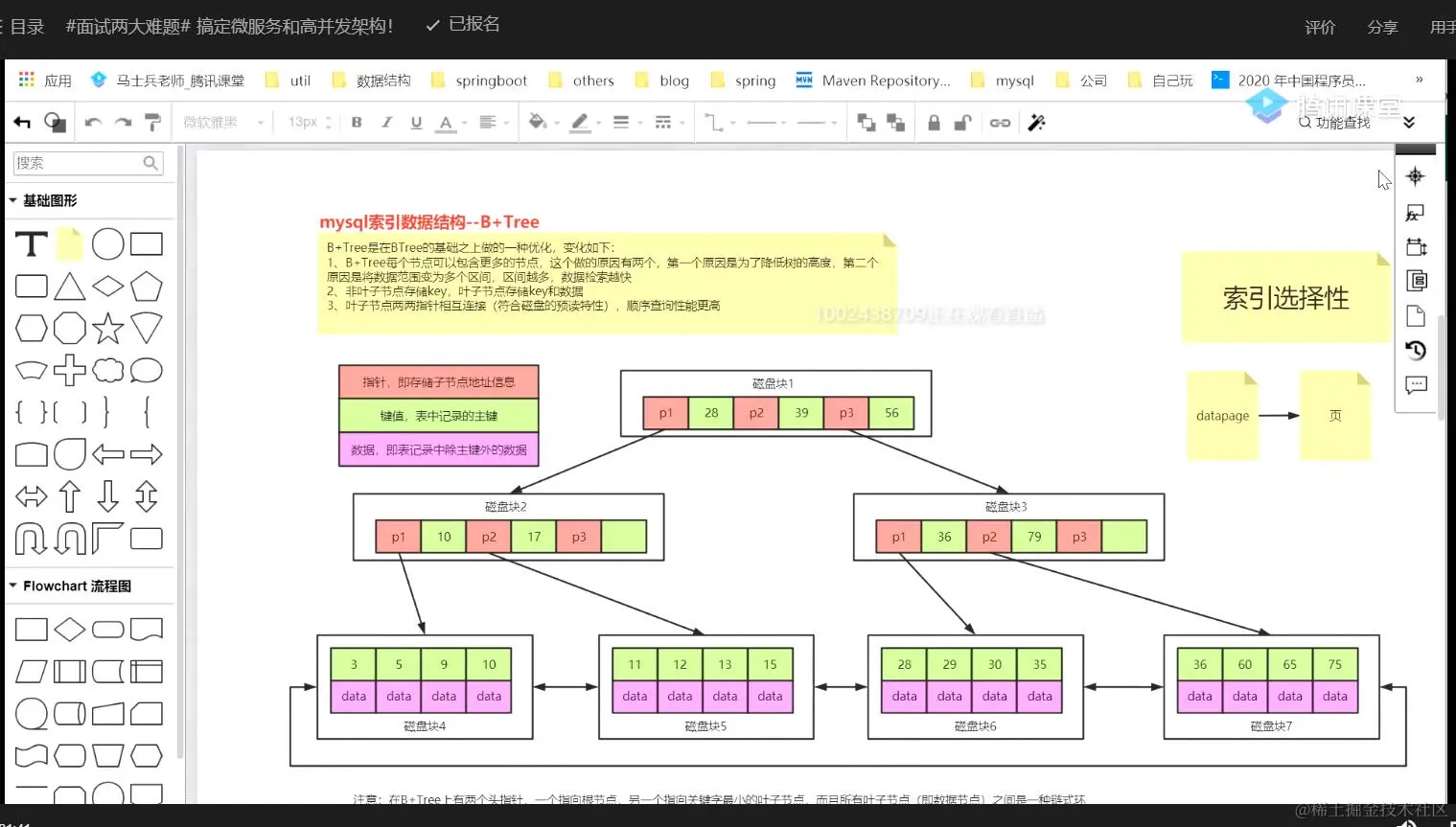The height and width of the screenshot is (827, 1456).
Task: Select the yellow sticky note shape
Action: [70, 244]
